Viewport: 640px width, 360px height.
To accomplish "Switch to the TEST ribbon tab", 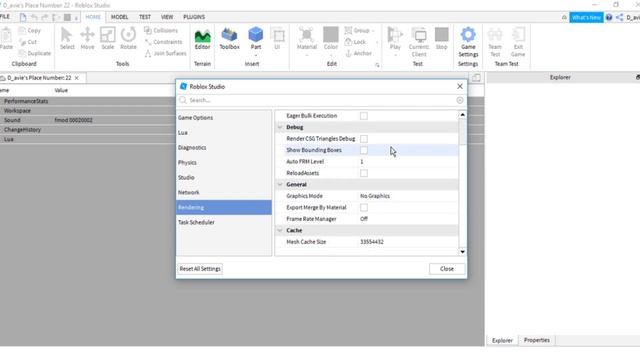I will 145,17.
